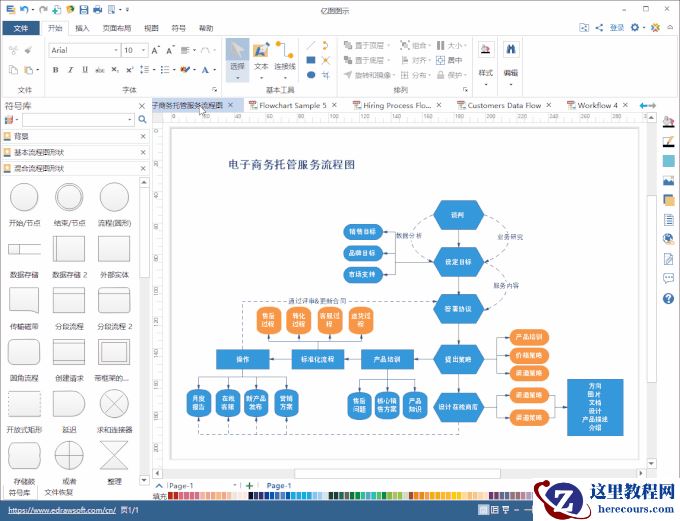Toggle Bold formatting
Viewport: 680px width, 521px height.
56,70
